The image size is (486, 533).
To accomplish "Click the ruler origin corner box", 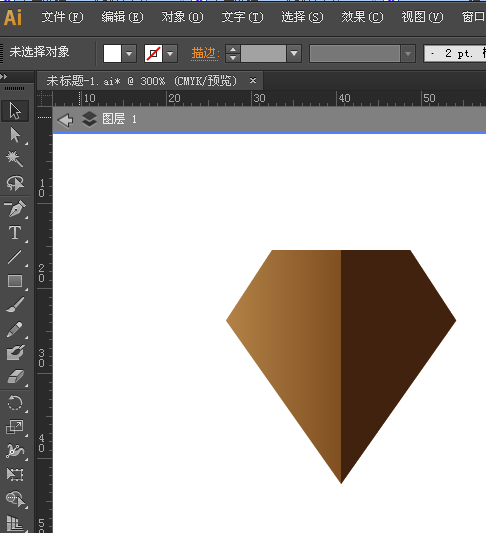I will tap(45, 99).
